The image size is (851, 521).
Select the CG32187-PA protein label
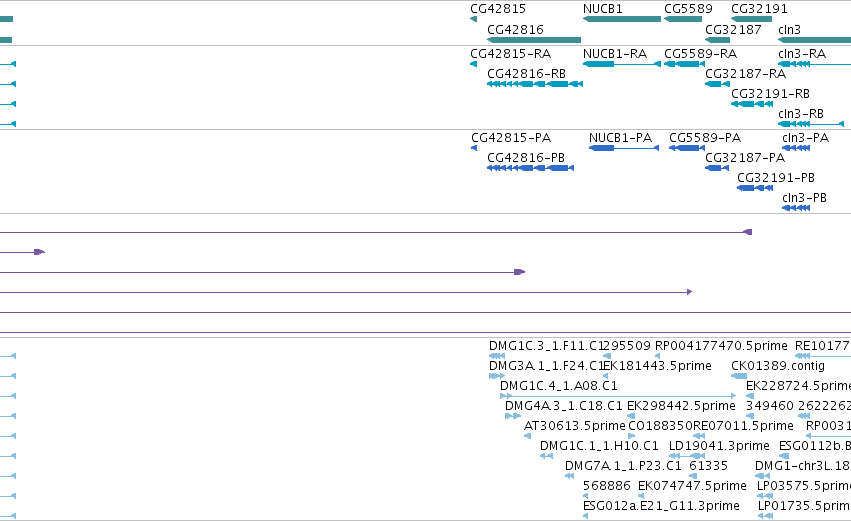pos(745,158)
